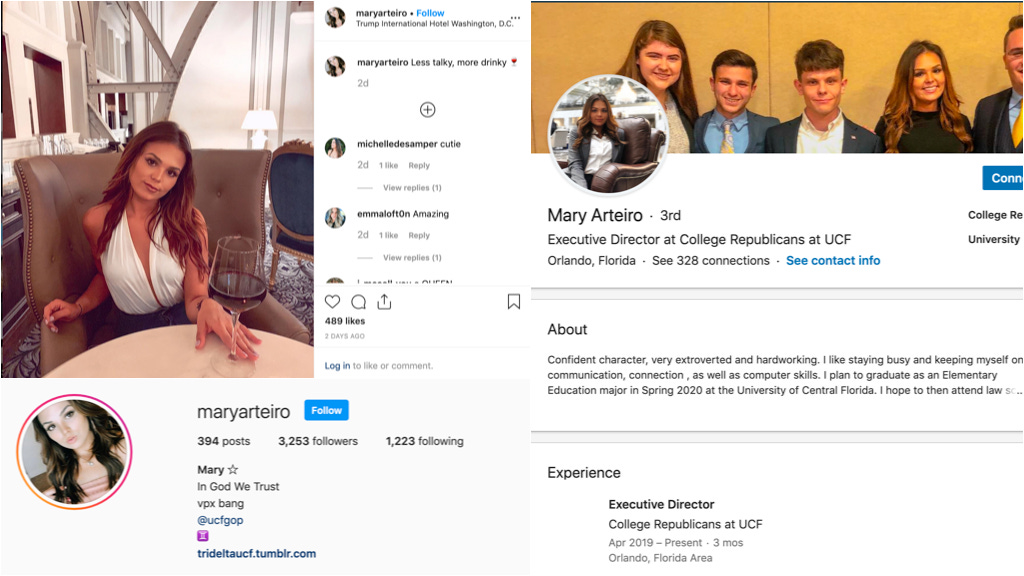Visit trideltaucf.tumblr.com link
Screen dimensions: 1024x576
coord(257,553)
